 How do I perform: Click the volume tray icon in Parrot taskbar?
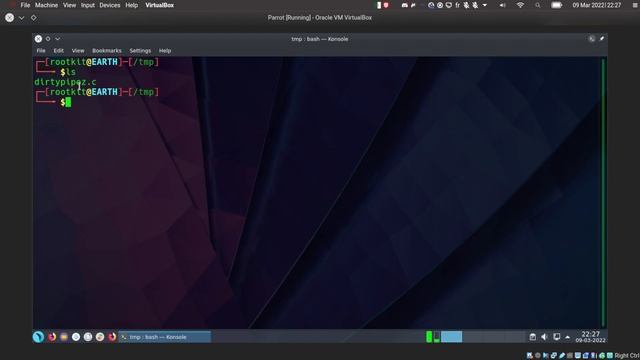(544, 337)
